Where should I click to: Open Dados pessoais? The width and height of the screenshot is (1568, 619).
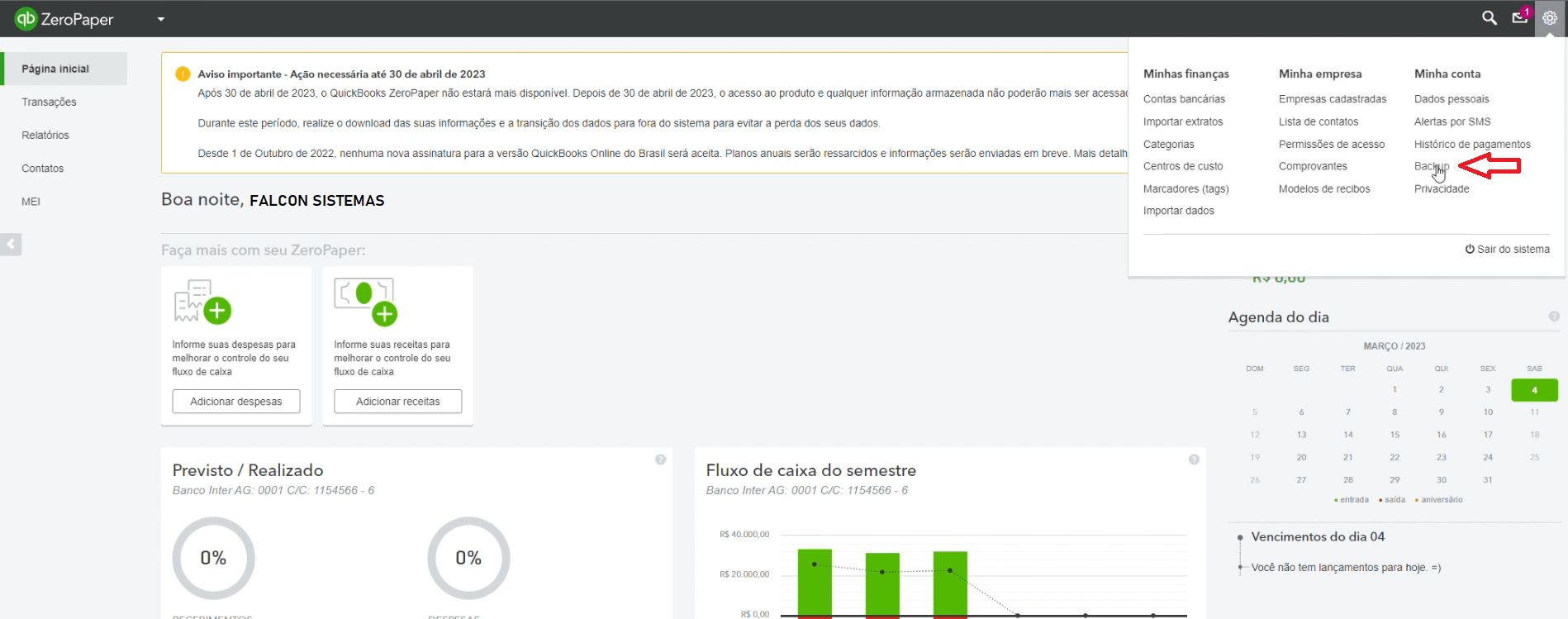(1452, 99)
